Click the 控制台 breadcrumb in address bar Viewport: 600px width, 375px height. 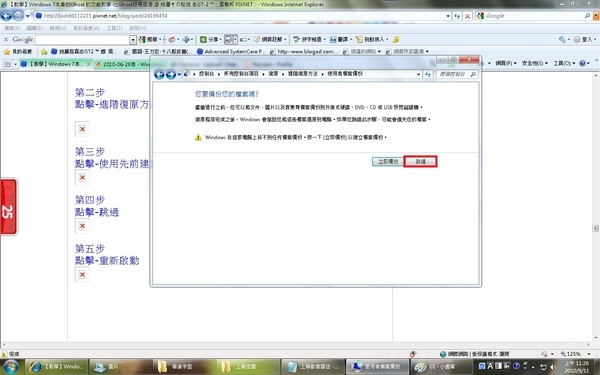point(206,73)
